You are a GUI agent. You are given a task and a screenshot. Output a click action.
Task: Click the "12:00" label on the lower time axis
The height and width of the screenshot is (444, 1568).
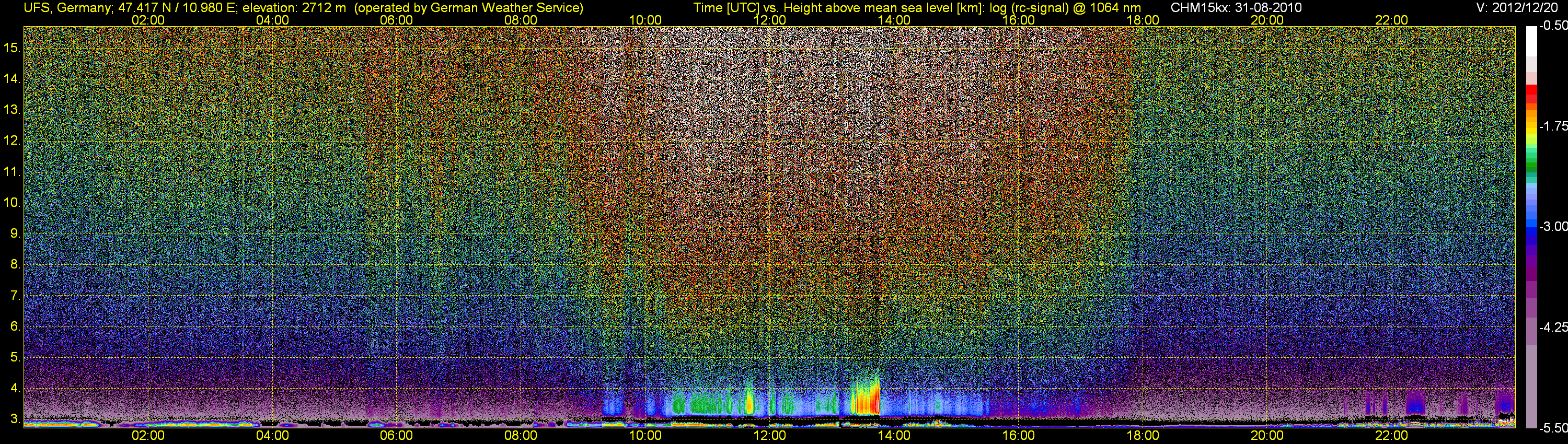coord(769,436)
